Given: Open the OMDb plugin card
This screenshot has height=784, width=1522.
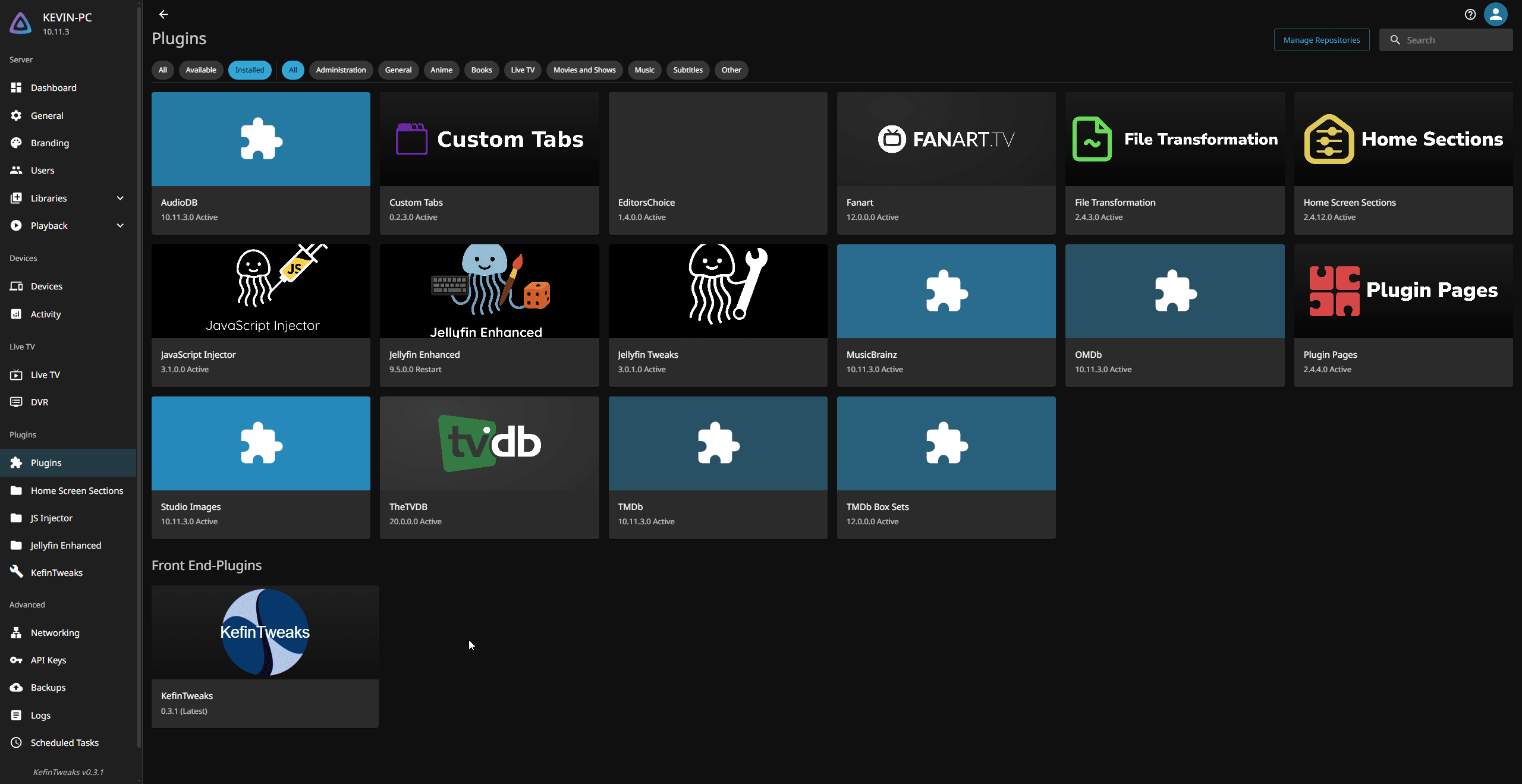Looking at the screenshot, I should pos(1175,315).
